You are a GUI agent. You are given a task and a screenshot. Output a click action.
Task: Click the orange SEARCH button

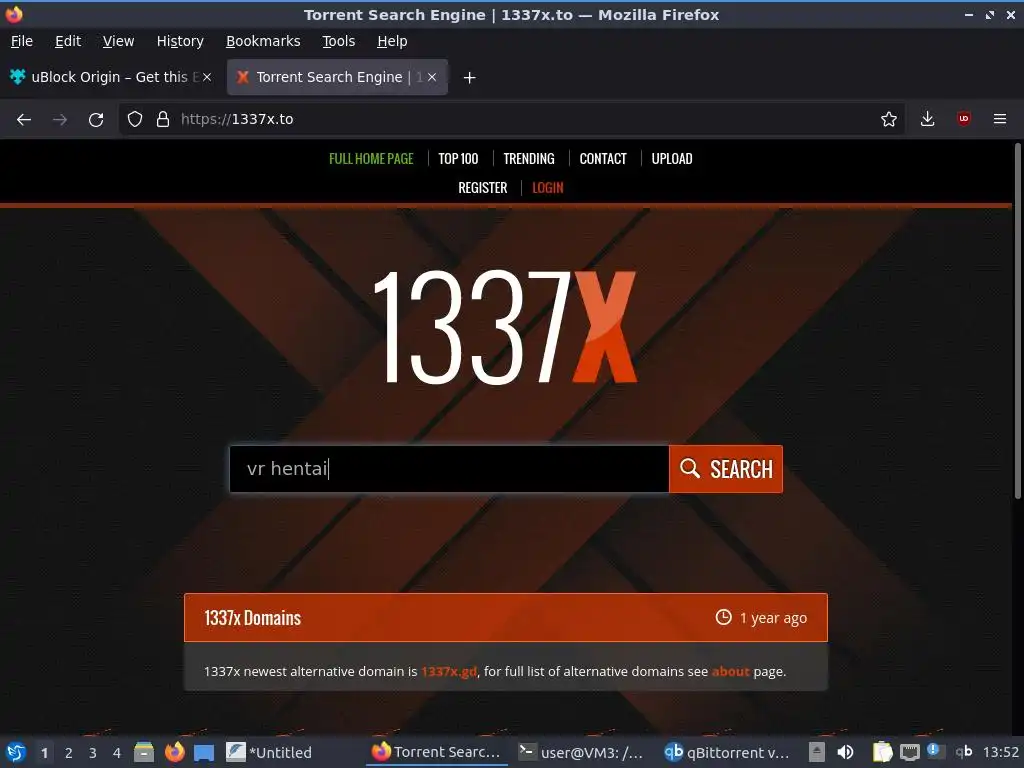726,469
